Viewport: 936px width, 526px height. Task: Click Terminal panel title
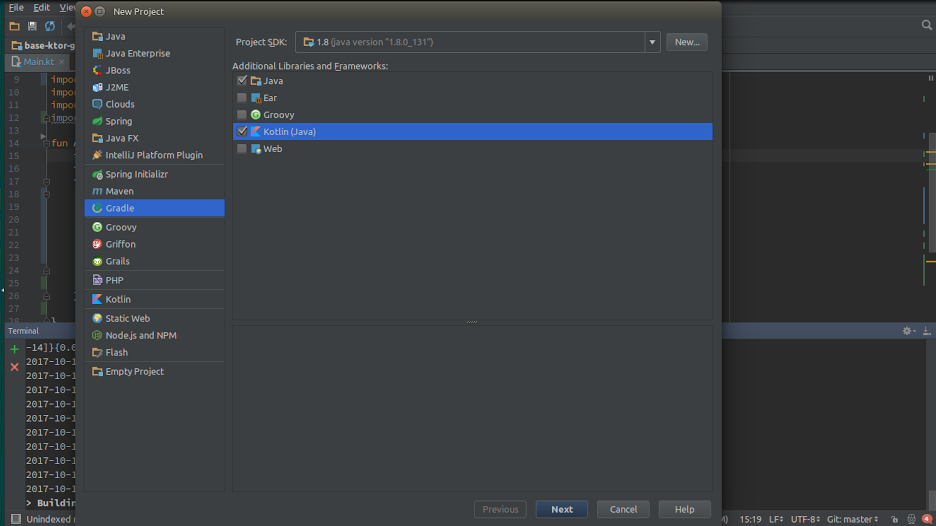(23, 331)
